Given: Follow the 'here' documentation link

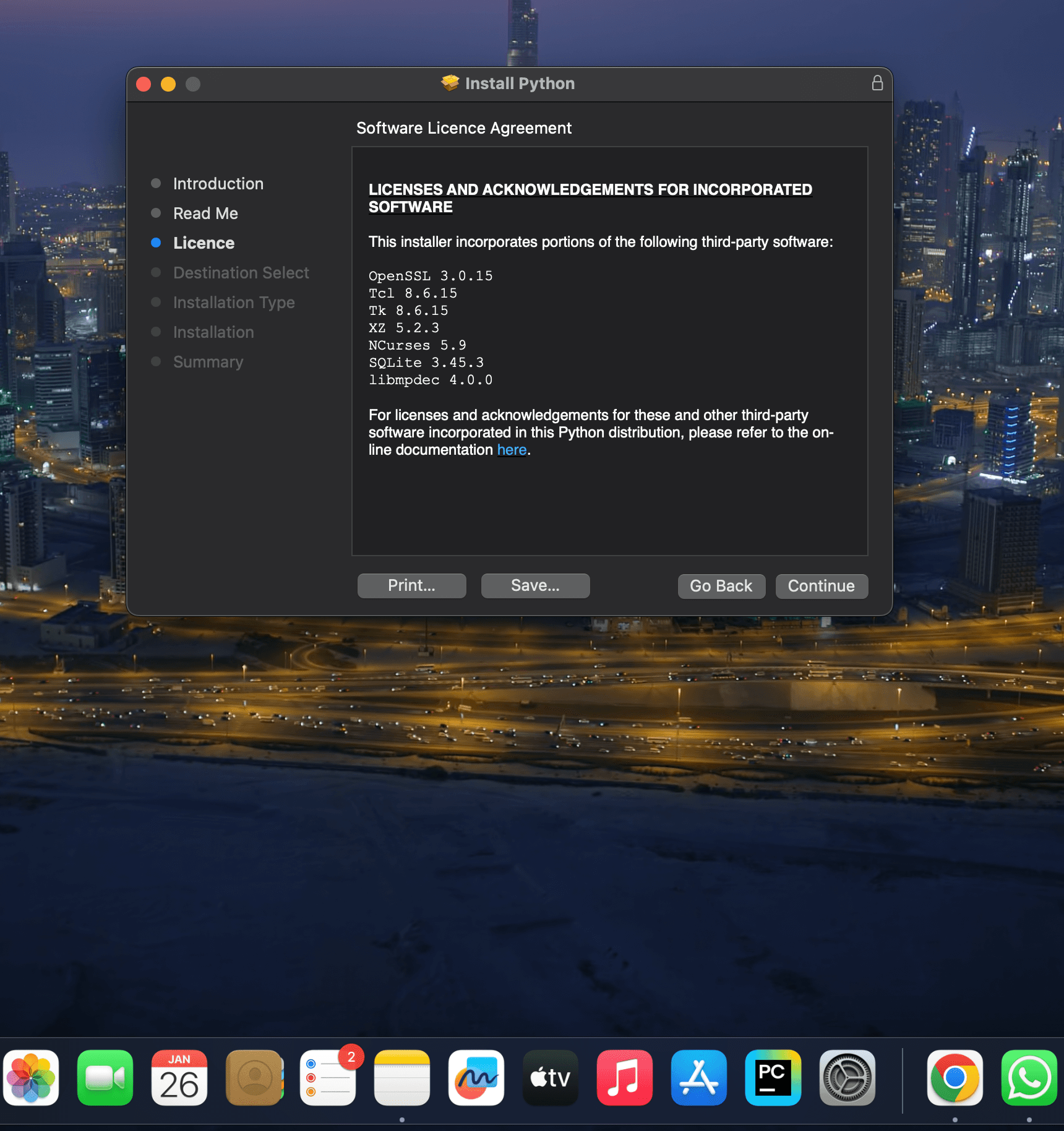Looking at the screenshot, I should (x=512, y=450).
